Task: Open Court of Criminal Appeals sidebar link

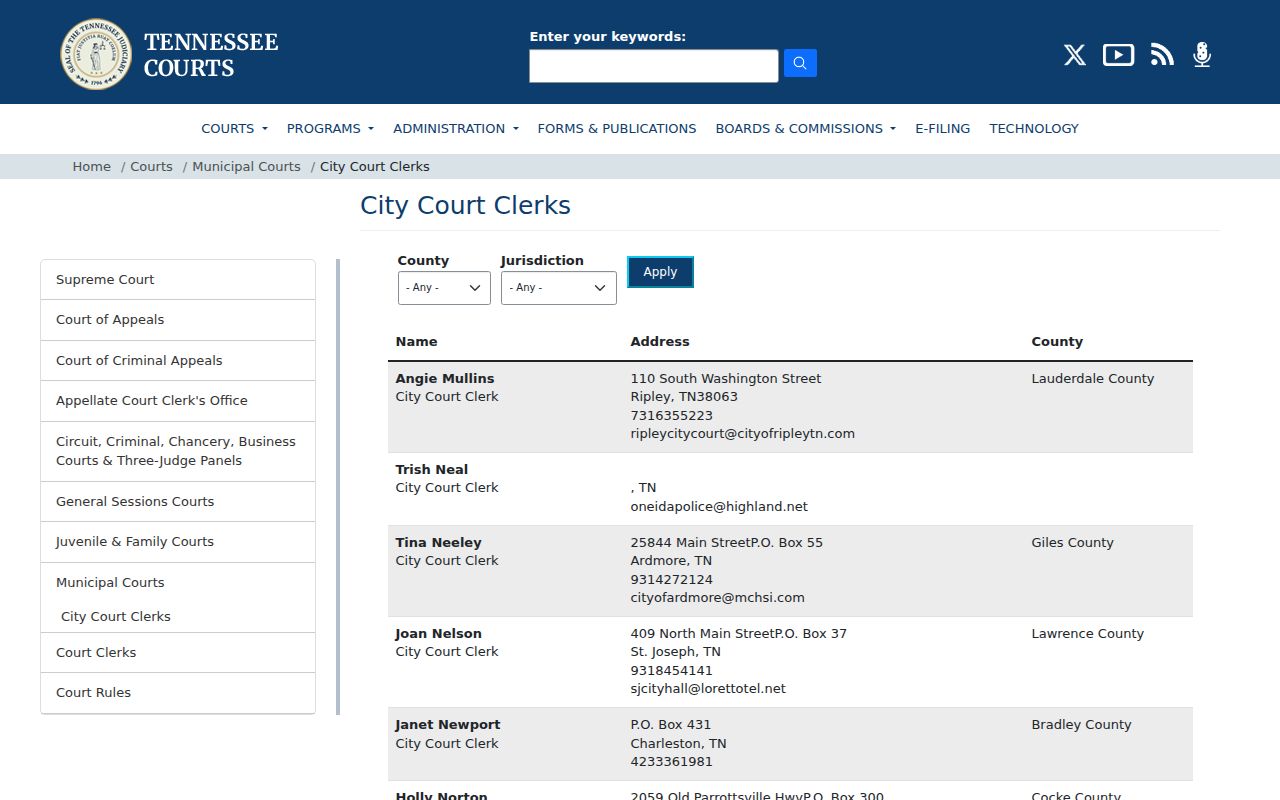Action: click(178, 360)
